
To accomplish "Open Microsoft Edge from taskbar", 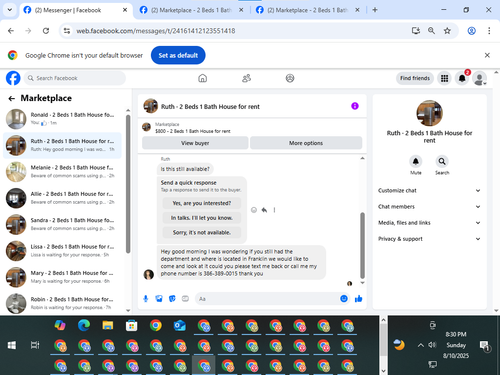I will [84, 326].
